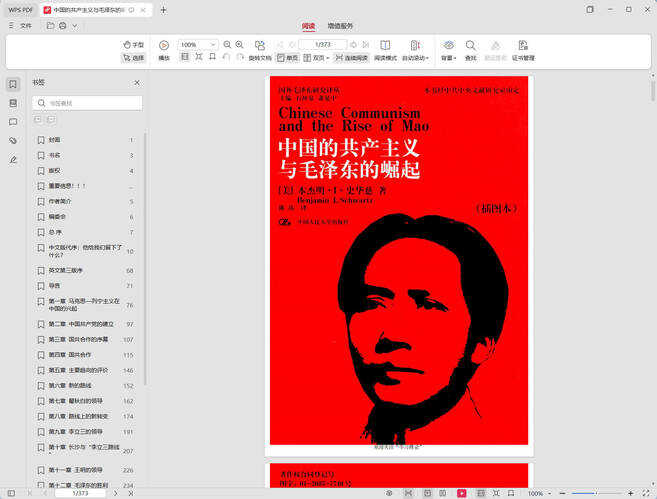Click the zoom out magnifier icon
This screenshot has width=657, height=499.
click(227, 45)
